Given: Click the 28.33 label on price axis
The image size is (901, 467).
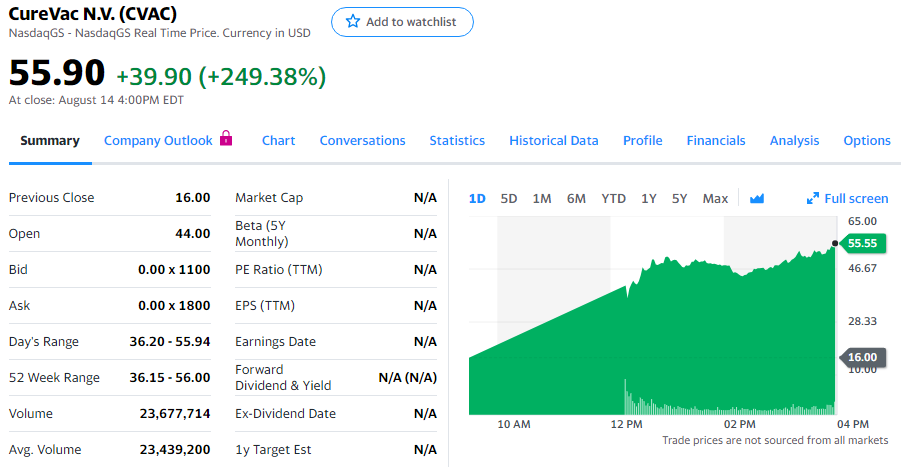Looking at the screenshot, I should point(863,321).
